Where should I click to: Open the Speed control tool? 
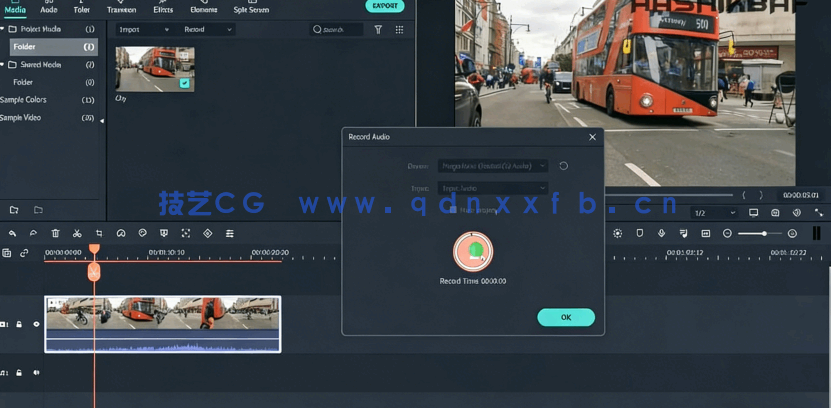[x=121, y=233]
